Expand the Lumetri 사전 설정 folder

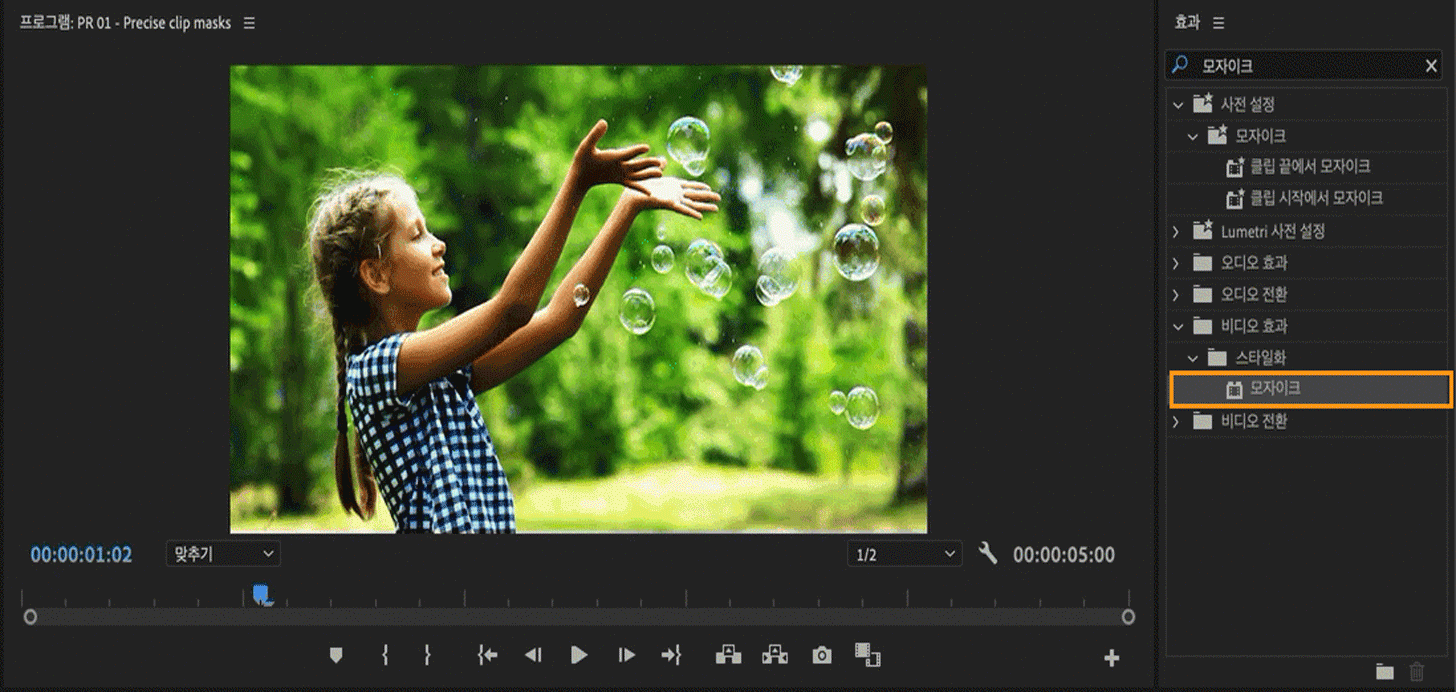1178,231
